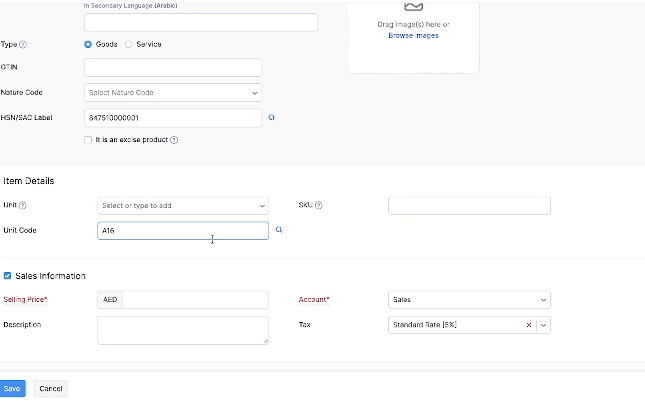Click the image upload icon

[x=413, y=7]
